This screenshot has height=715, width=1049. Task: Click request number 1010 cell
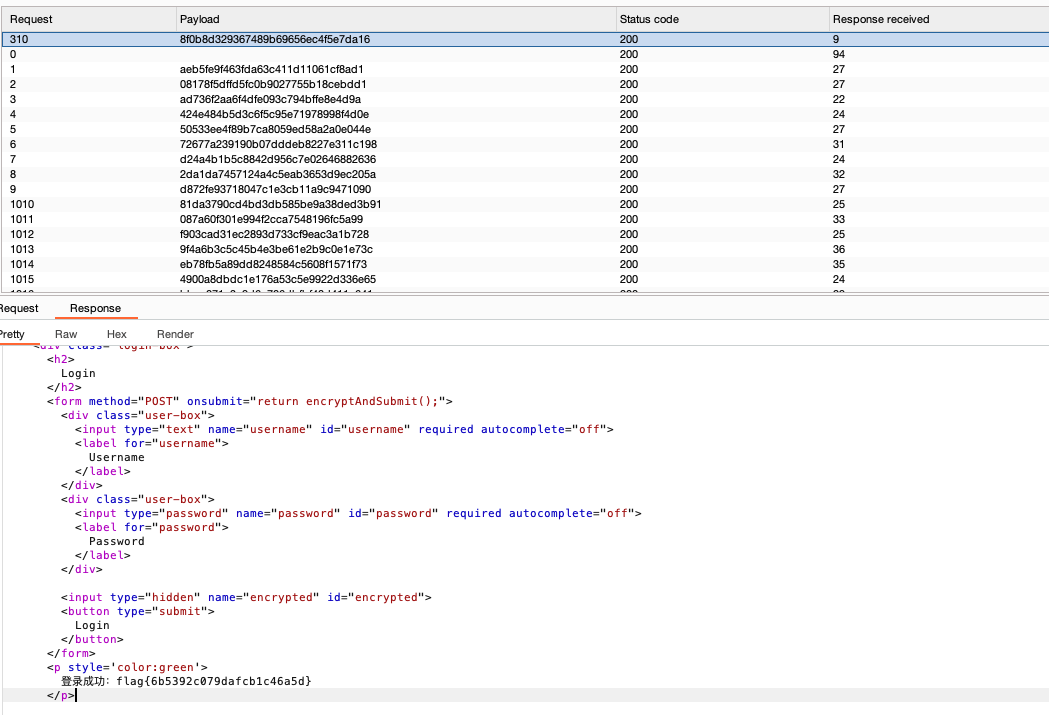(x=22, y=204)
